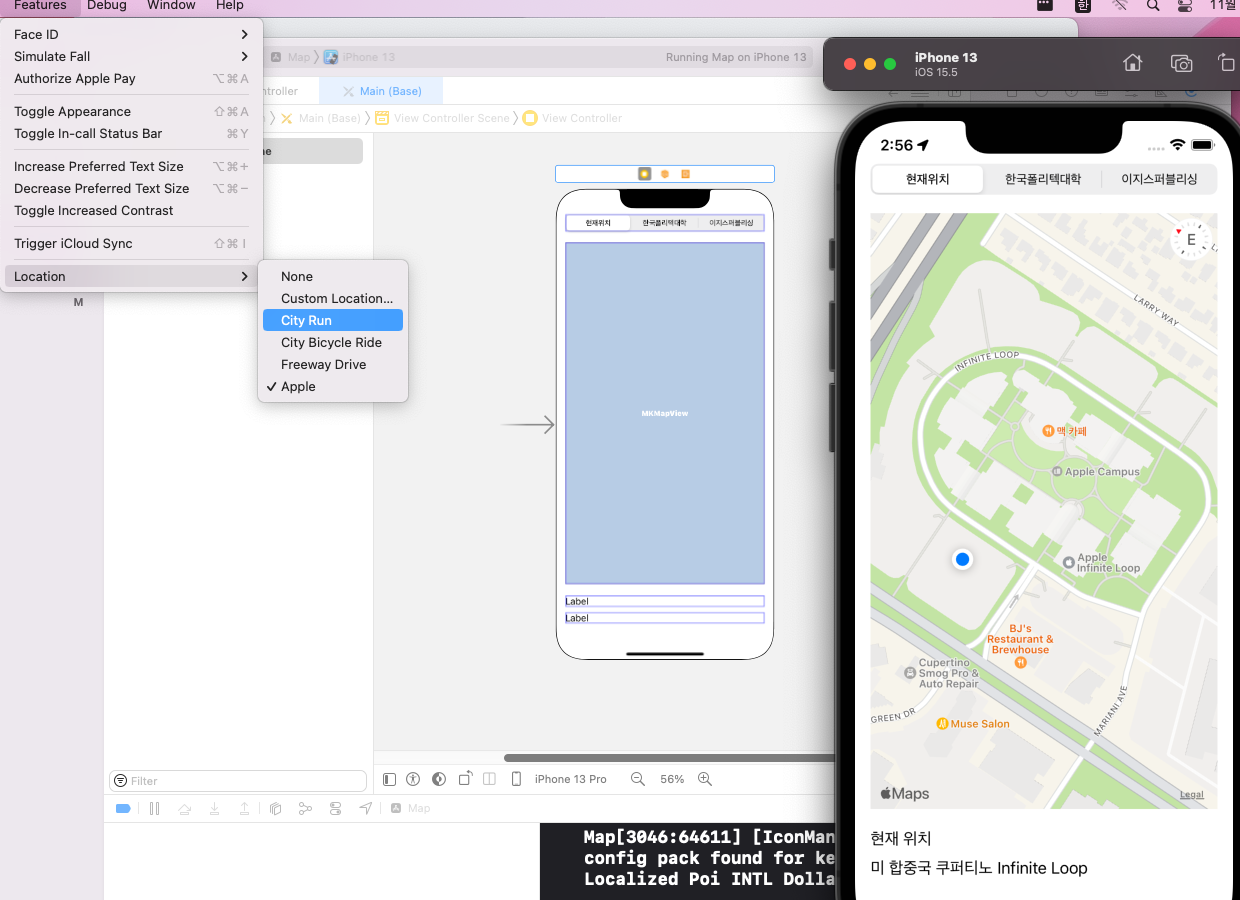Select City Run location option
The width and height of the screenshot is (1240, 900).
click(333, 320)
